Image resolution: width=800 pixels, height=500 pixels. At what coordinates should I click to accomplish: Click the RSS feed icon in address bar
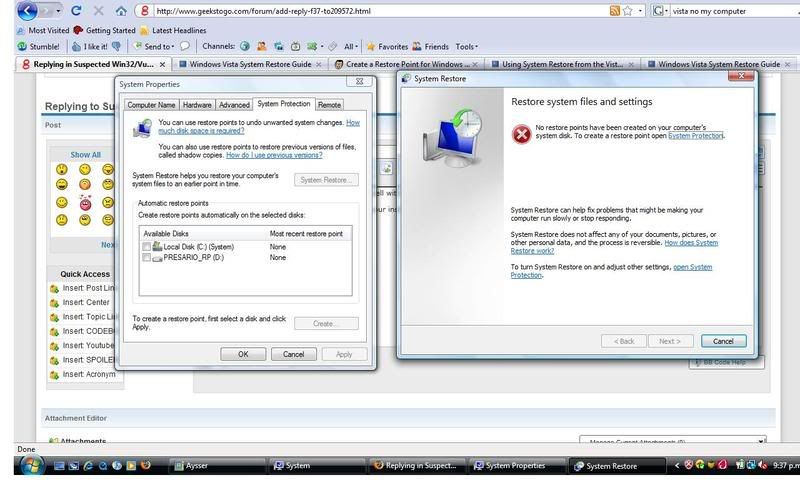615,11
